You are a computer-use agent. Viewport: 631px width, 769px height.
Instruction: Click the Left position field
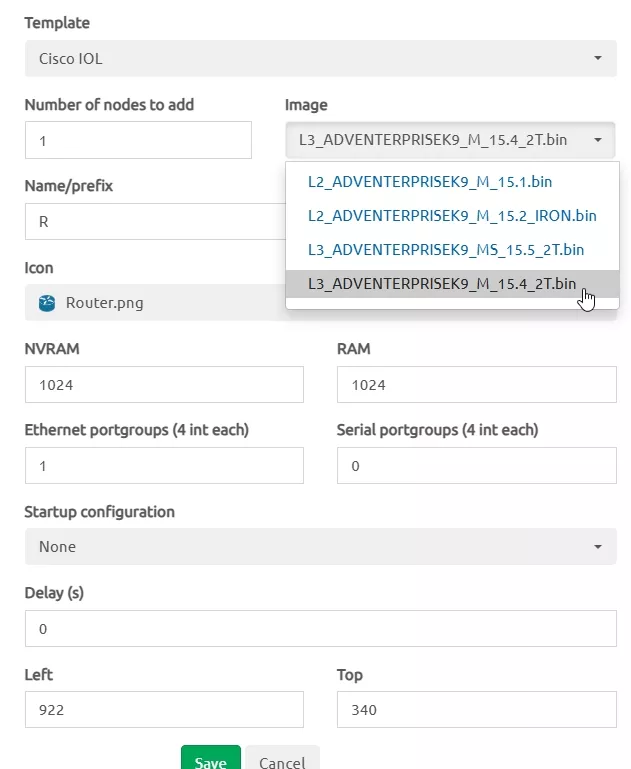click(164, 710)
